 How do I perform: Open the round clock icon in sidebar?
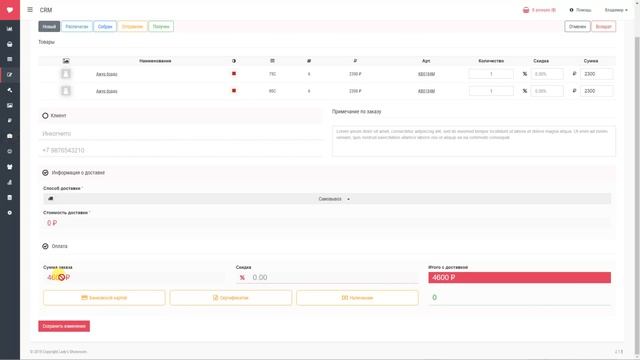(x=10, y=151)
